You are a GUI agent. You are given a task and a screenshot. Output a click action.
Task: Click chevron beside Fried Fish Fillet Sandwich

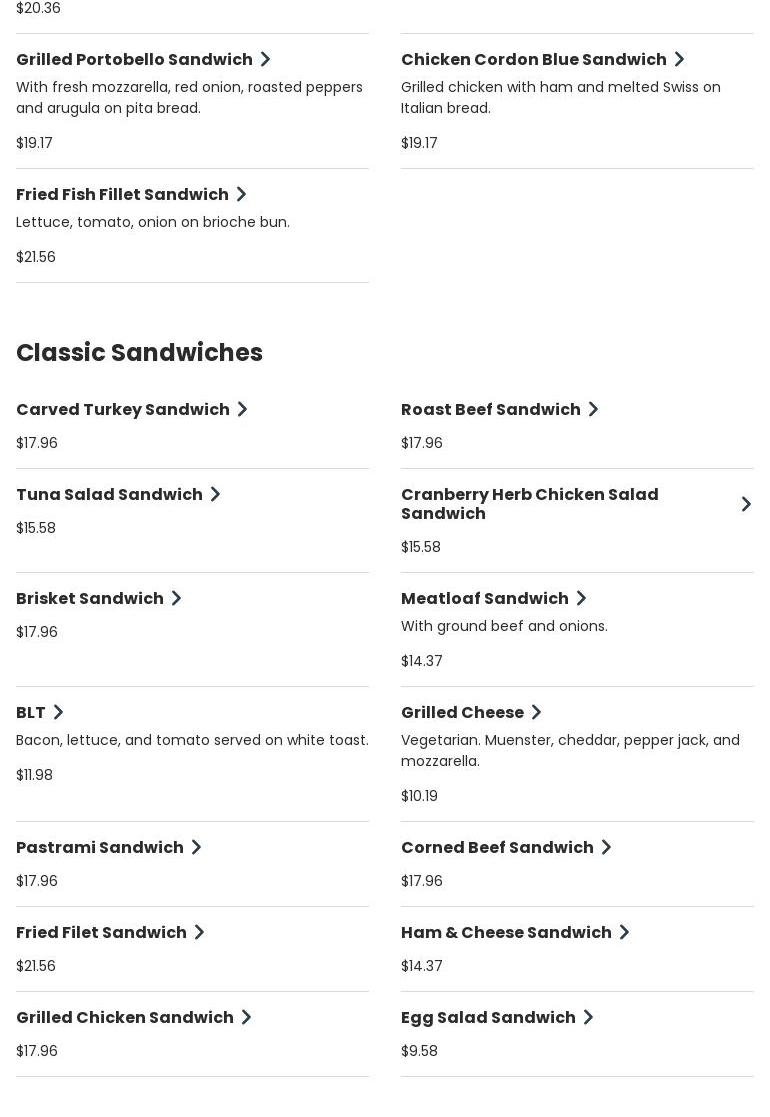click(x=241, y=195)
